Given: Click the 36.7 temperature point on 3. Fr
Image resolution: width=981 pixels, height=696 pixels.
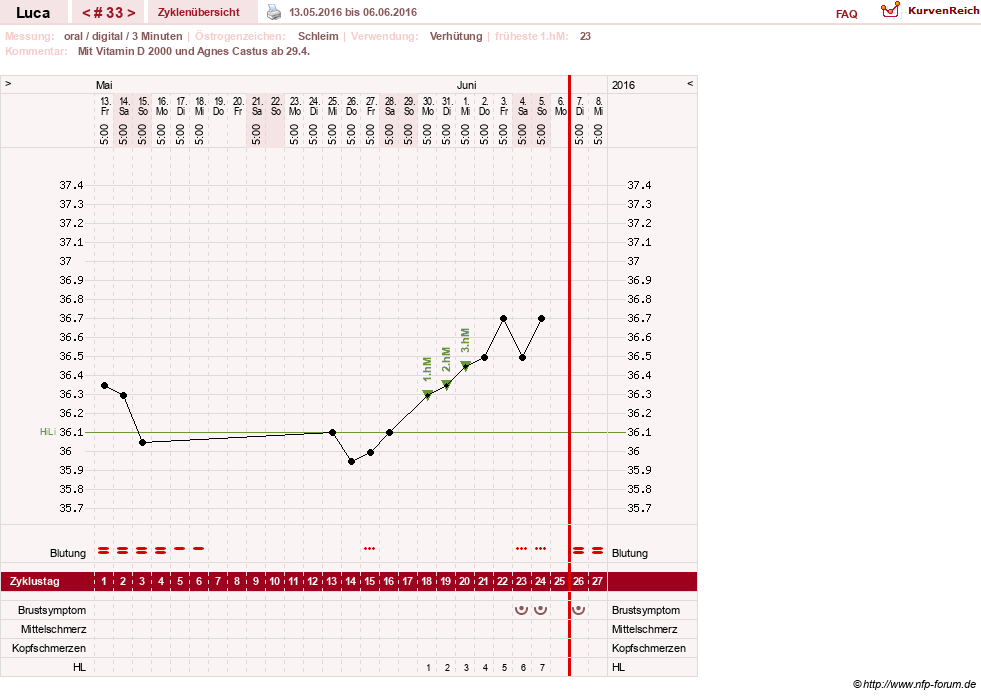Looking at the screenshot, I should click(504, 319).
